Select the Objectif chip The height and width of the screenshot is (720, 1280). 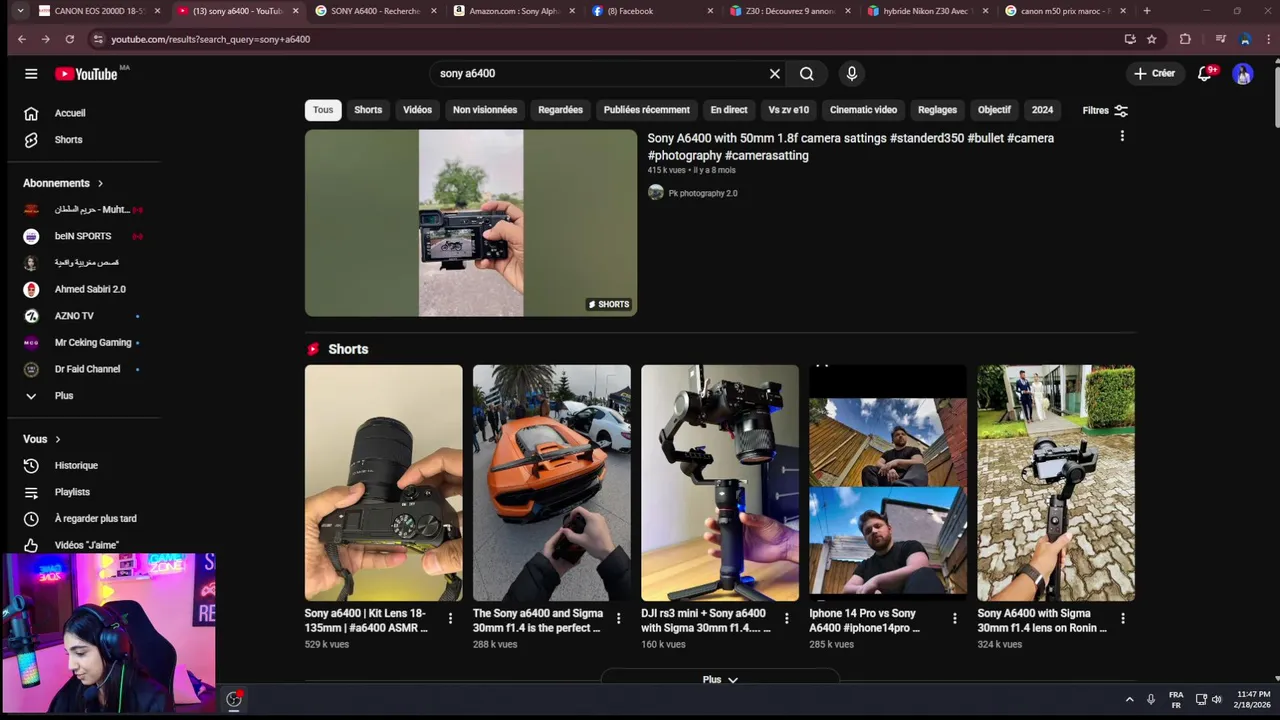coord(994,110)
